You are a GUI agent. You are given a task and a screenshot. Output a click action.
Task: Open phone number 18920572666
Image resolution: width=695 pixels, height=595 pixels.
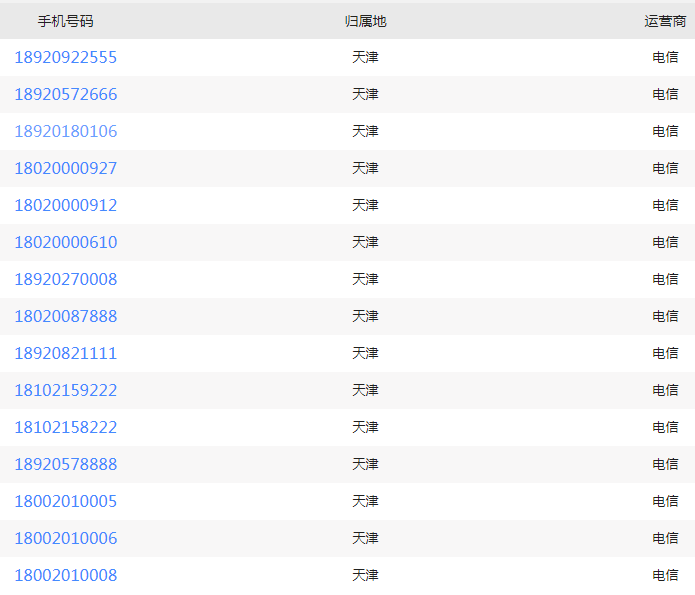pos(66,94)
